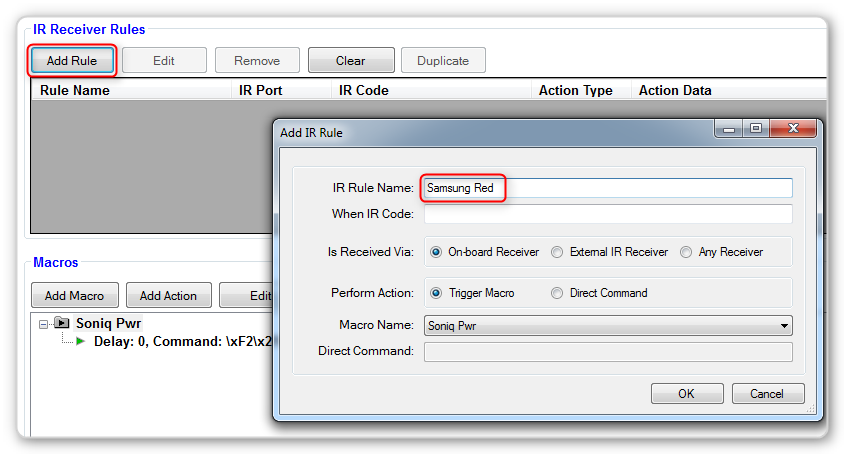This screenshot has height=454, width=844.
Task: Focus the When IR Code input field
Action: pos(608,214)
